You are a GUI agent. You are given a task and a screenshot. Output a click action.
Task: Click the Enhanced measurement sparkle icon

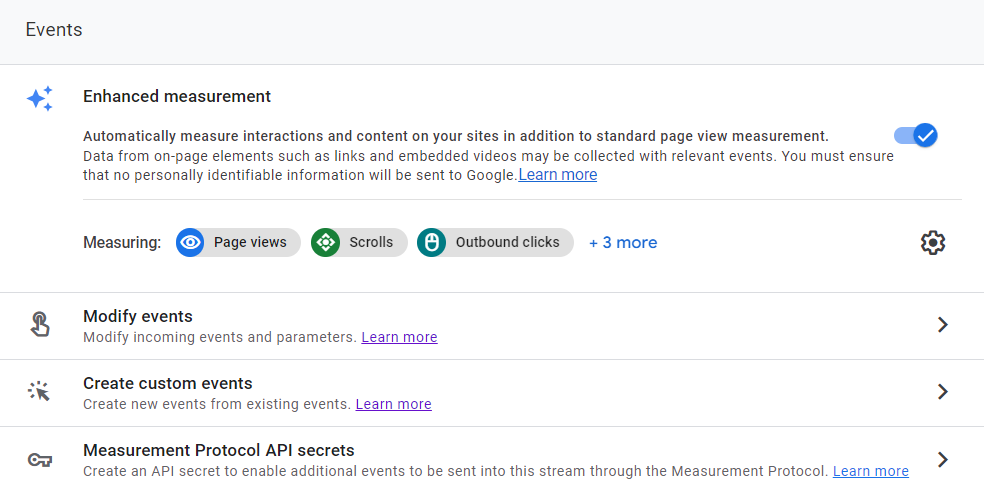point(40,99)
